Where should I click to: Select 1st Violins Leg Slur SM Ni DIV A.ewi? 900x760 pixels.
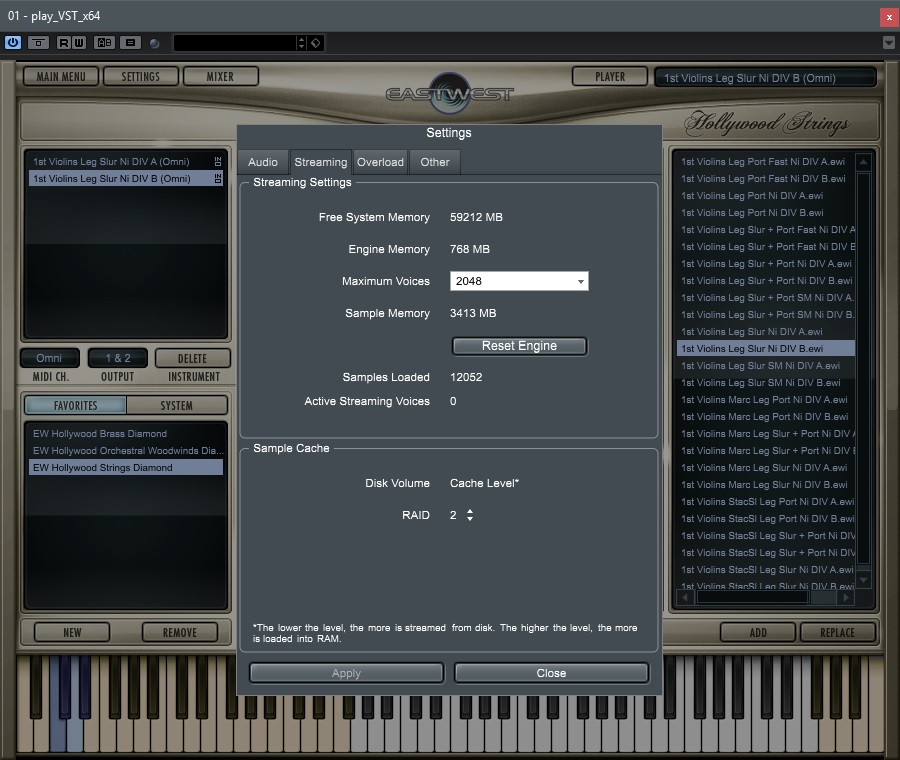point(766,366)
